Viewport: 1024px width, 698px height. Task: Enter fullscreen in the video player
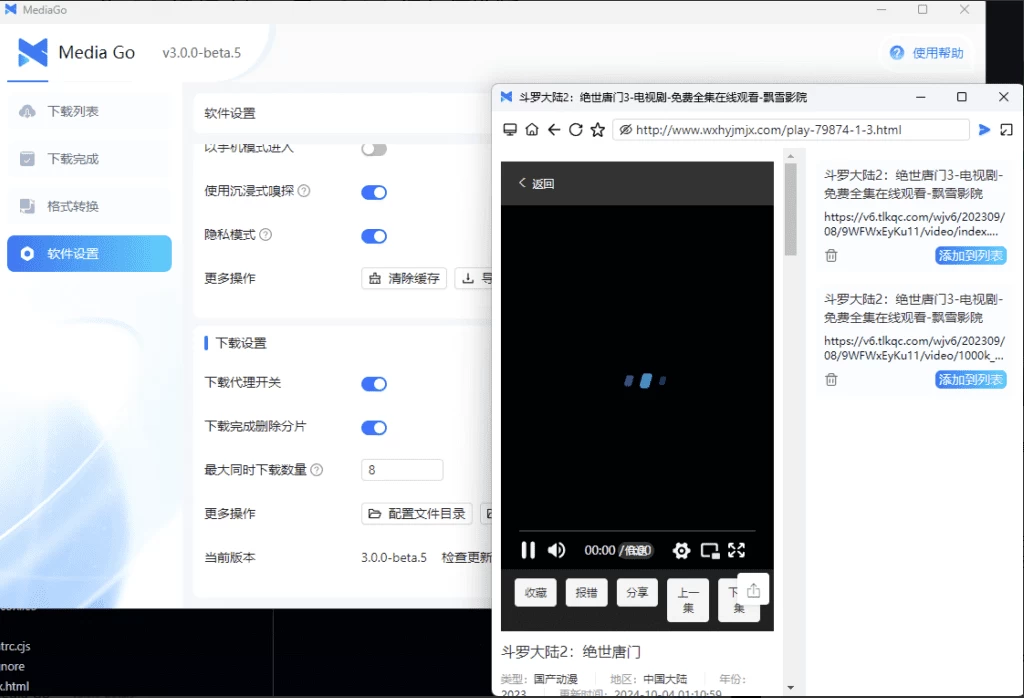[737, 550]
